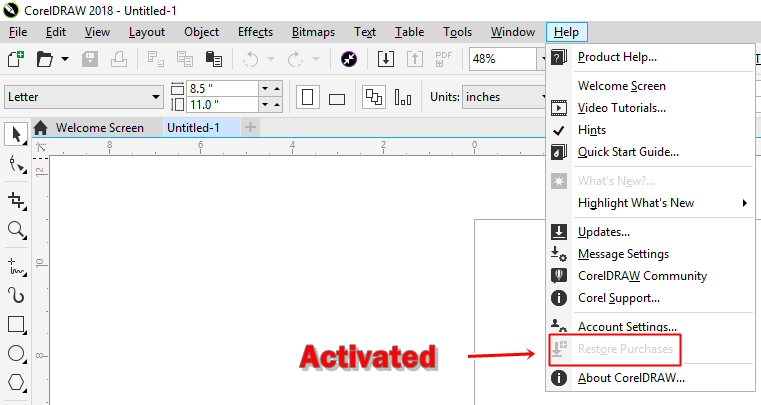761x405 pixels.
Task: Close the Help menu header
Action: tap(566, 32)
